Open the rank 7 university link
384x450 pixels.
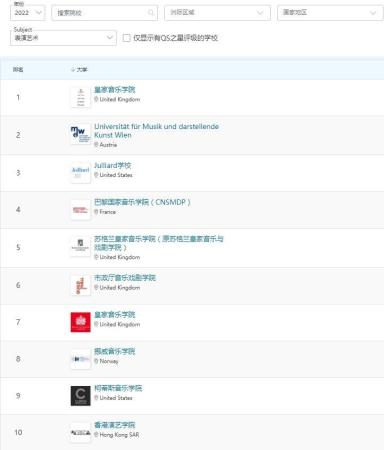(x=115, y=314)
